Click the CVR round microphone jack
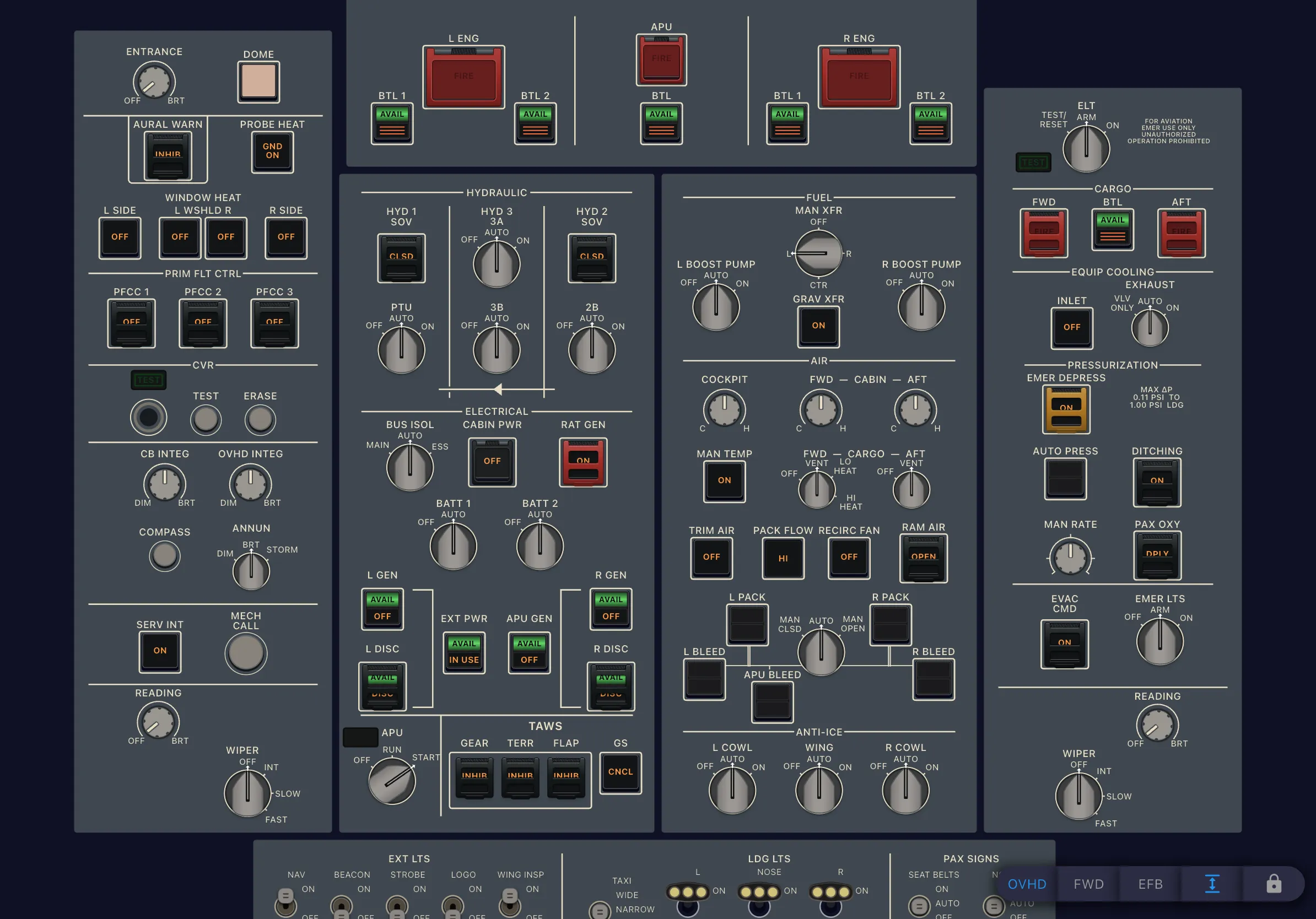 [x=148, y=417]
